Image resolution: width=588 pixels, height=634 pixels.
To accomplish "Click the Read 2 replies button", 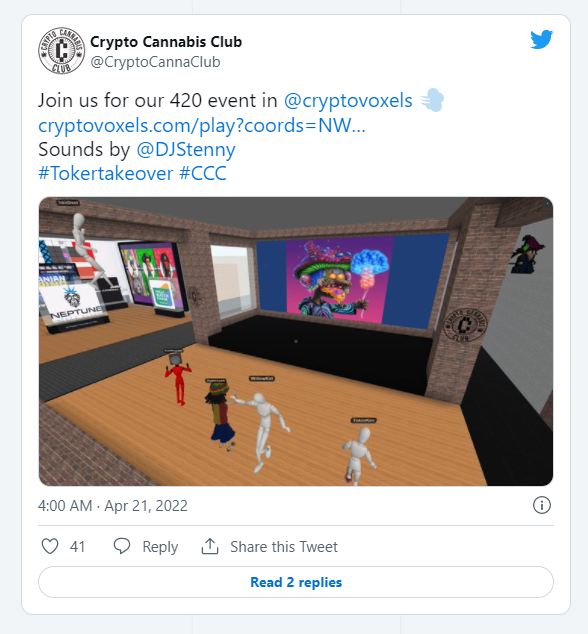I will coord(296,582).
